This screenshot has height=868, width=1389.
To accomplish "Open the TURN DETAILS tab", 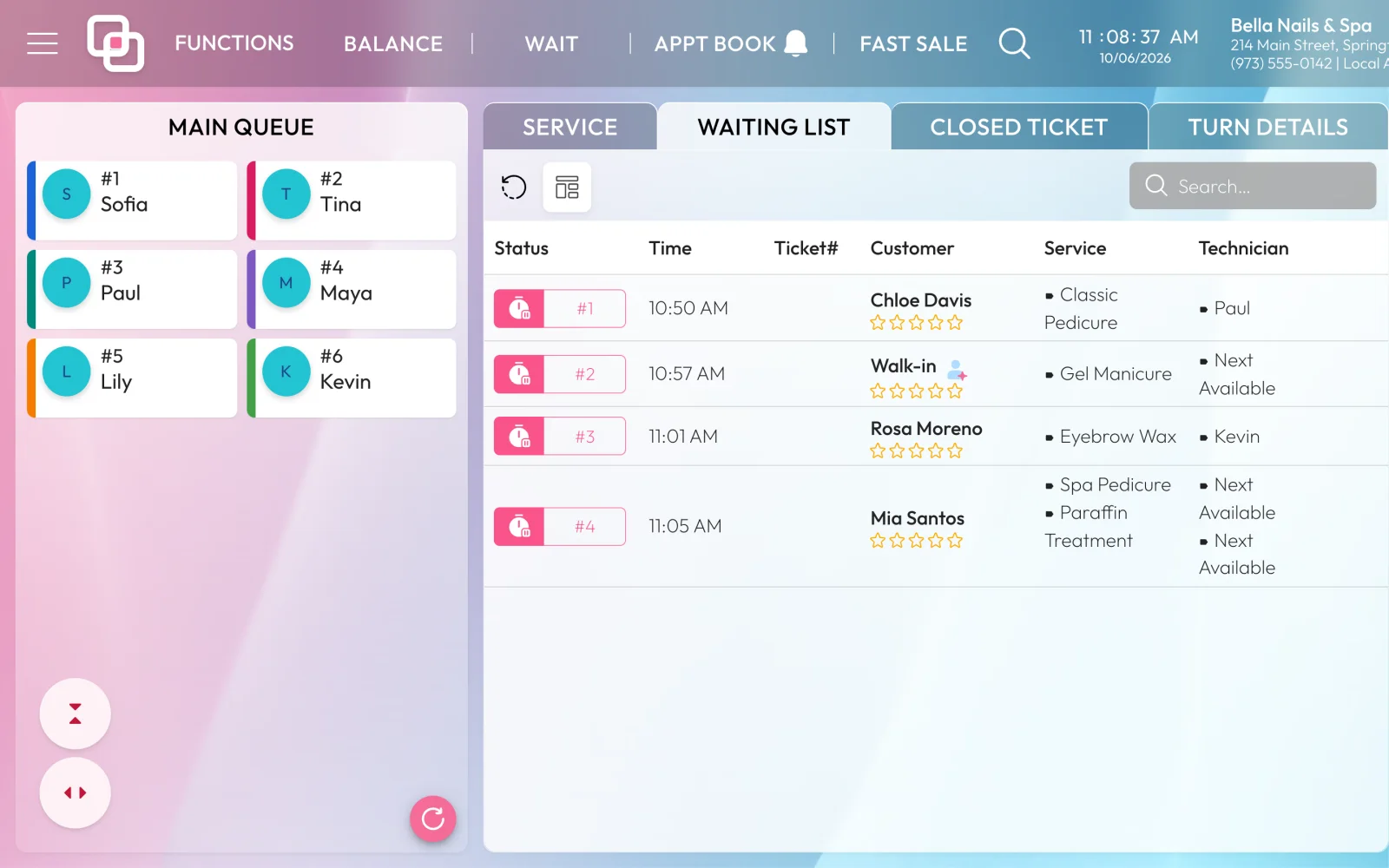I will (x=1267, y=127).
